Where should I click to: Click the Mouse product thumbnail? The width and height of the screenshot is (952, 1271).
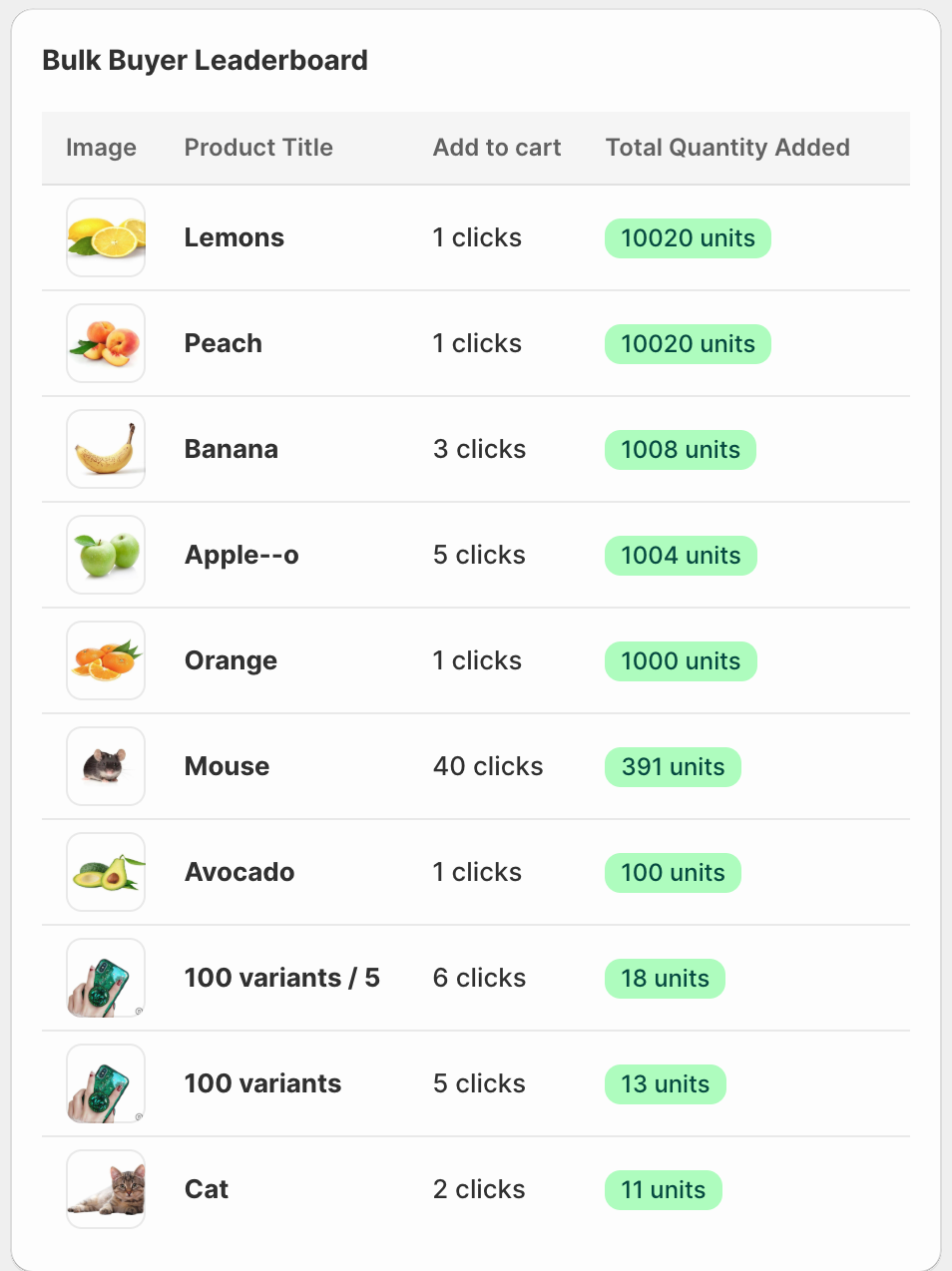pyautogui.click(x=106, y=766)
